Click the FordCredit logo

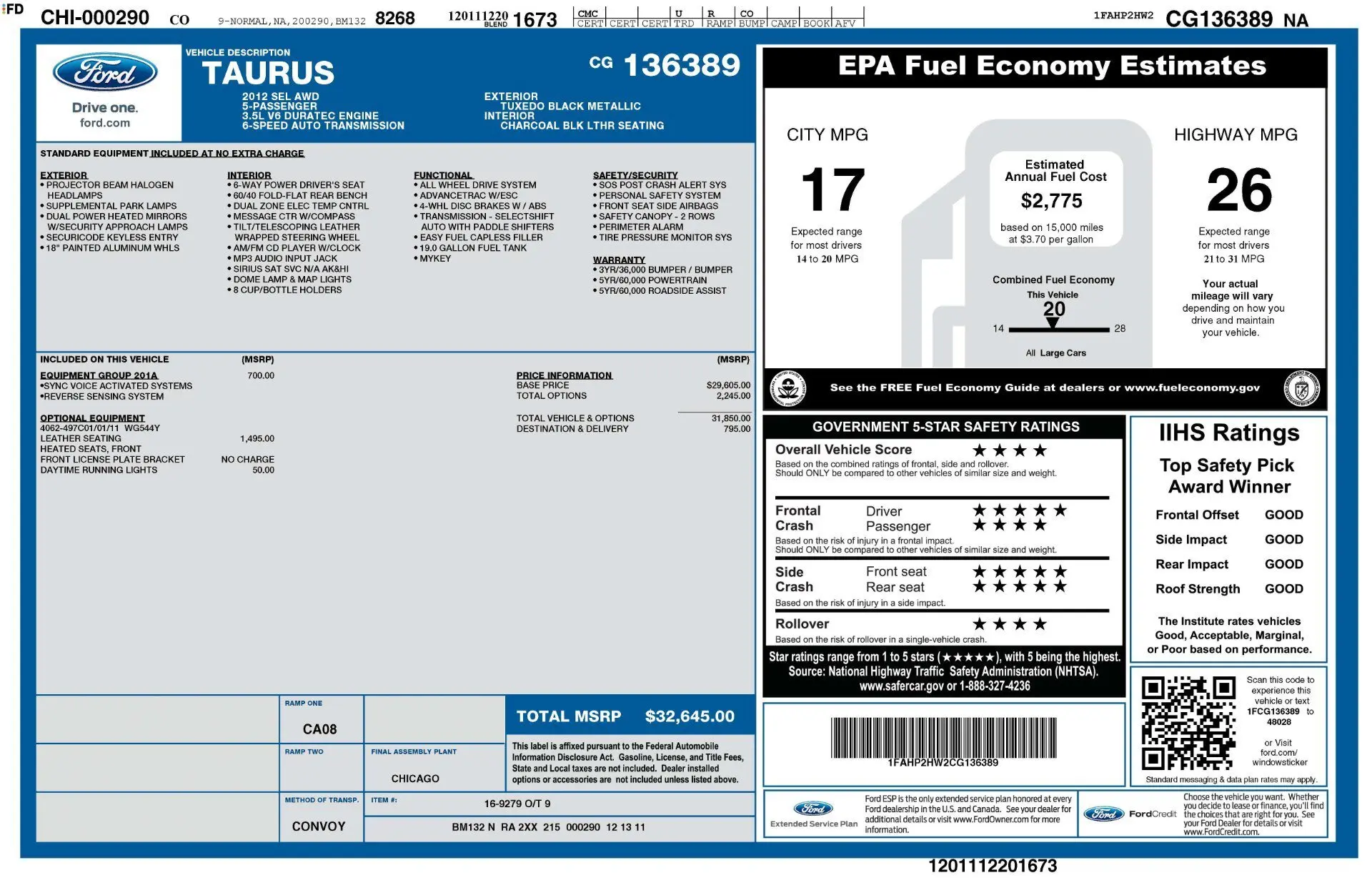(x=1130, y=814)
